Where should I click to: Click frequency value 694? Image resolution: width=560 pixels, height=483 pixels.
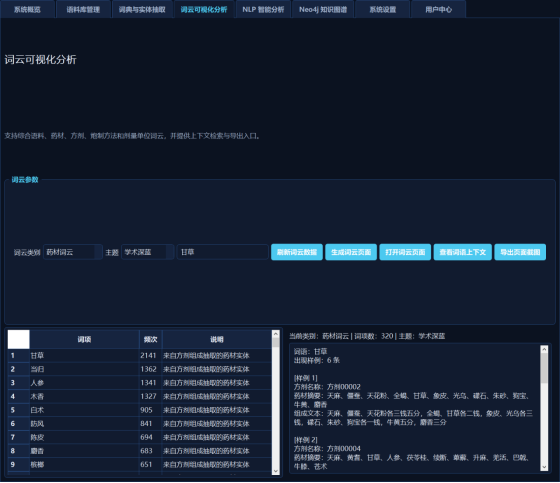click(150, 437)
